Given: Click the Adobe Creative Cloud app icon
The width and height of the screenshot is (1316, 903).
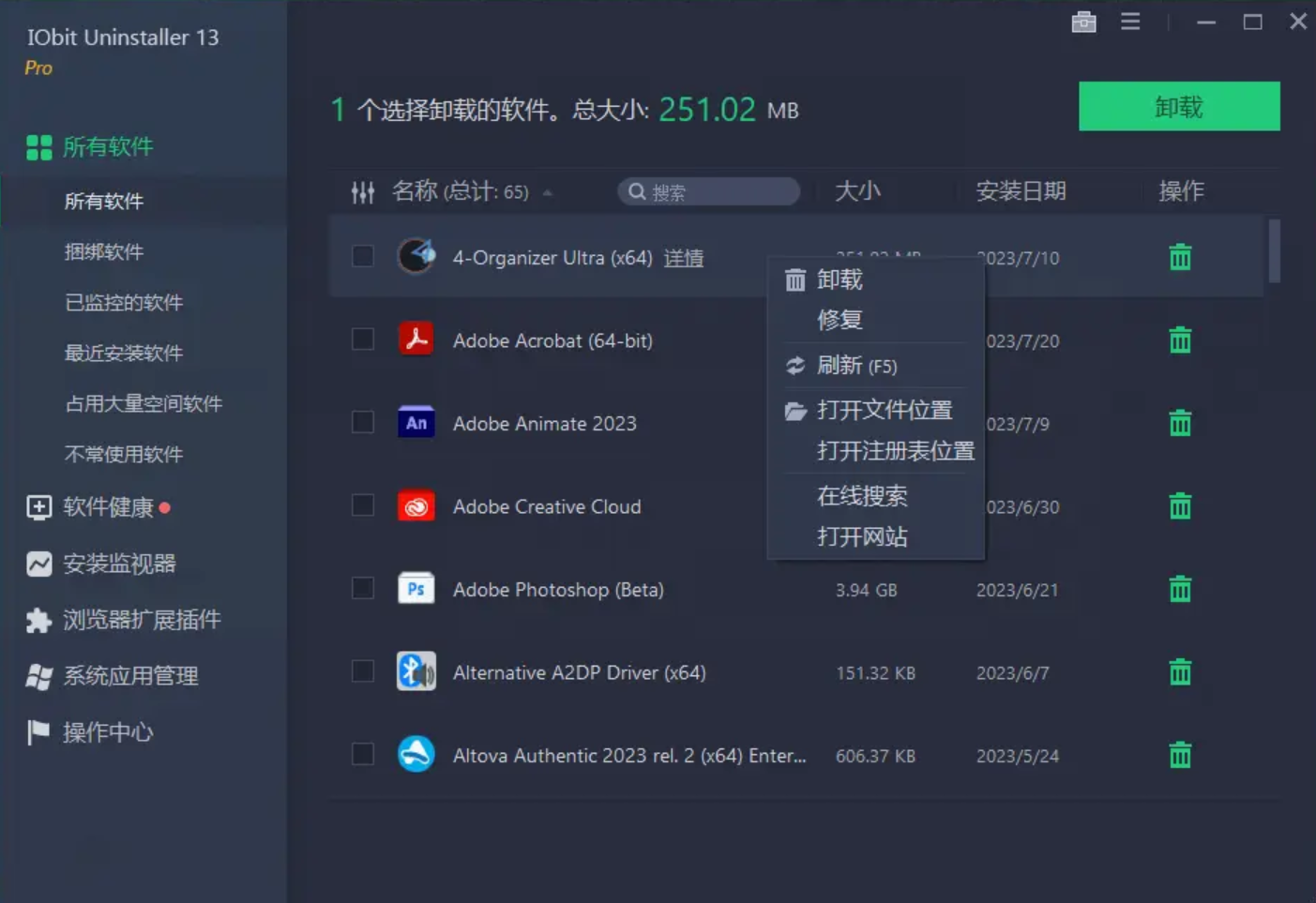Looking at the screenshot, I should [416, 505].
